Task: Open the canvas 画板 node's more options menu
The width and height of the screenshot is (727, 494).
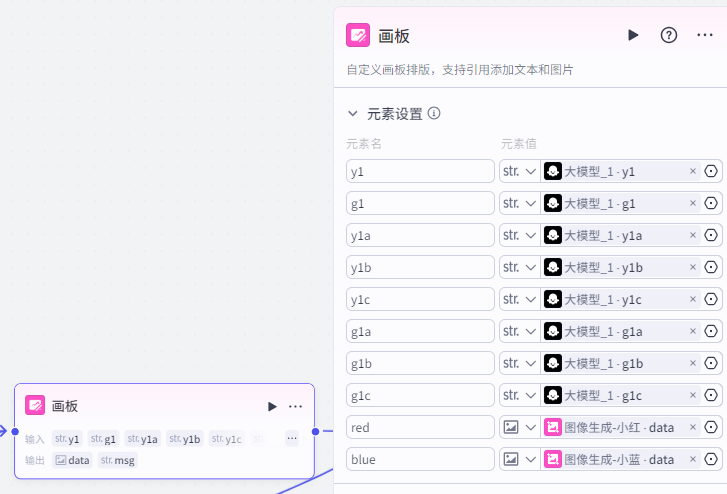Action: click(x=295, y=407)
